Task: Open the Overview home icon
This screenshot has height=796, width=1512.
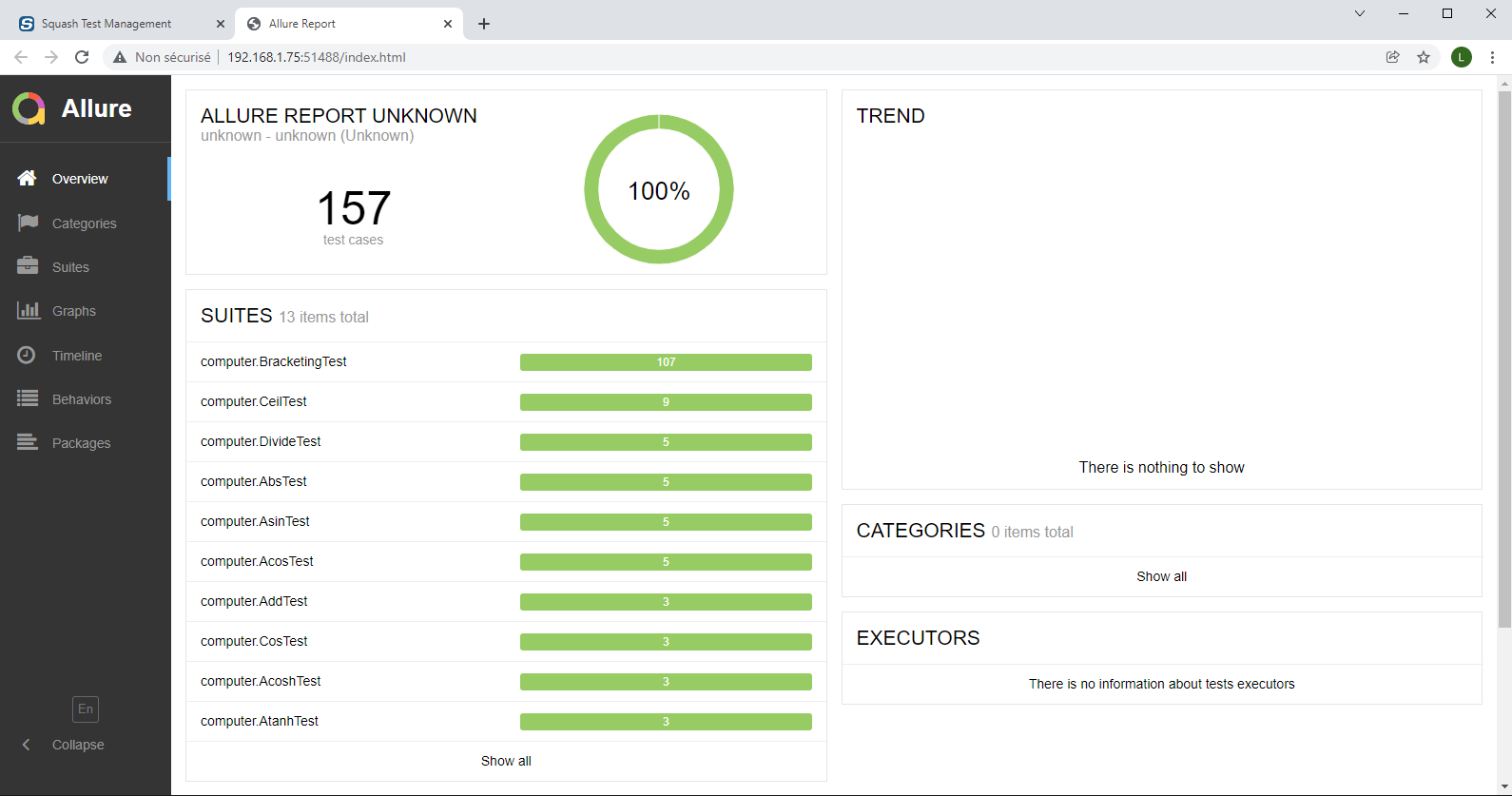Action: tap(28, 179)
